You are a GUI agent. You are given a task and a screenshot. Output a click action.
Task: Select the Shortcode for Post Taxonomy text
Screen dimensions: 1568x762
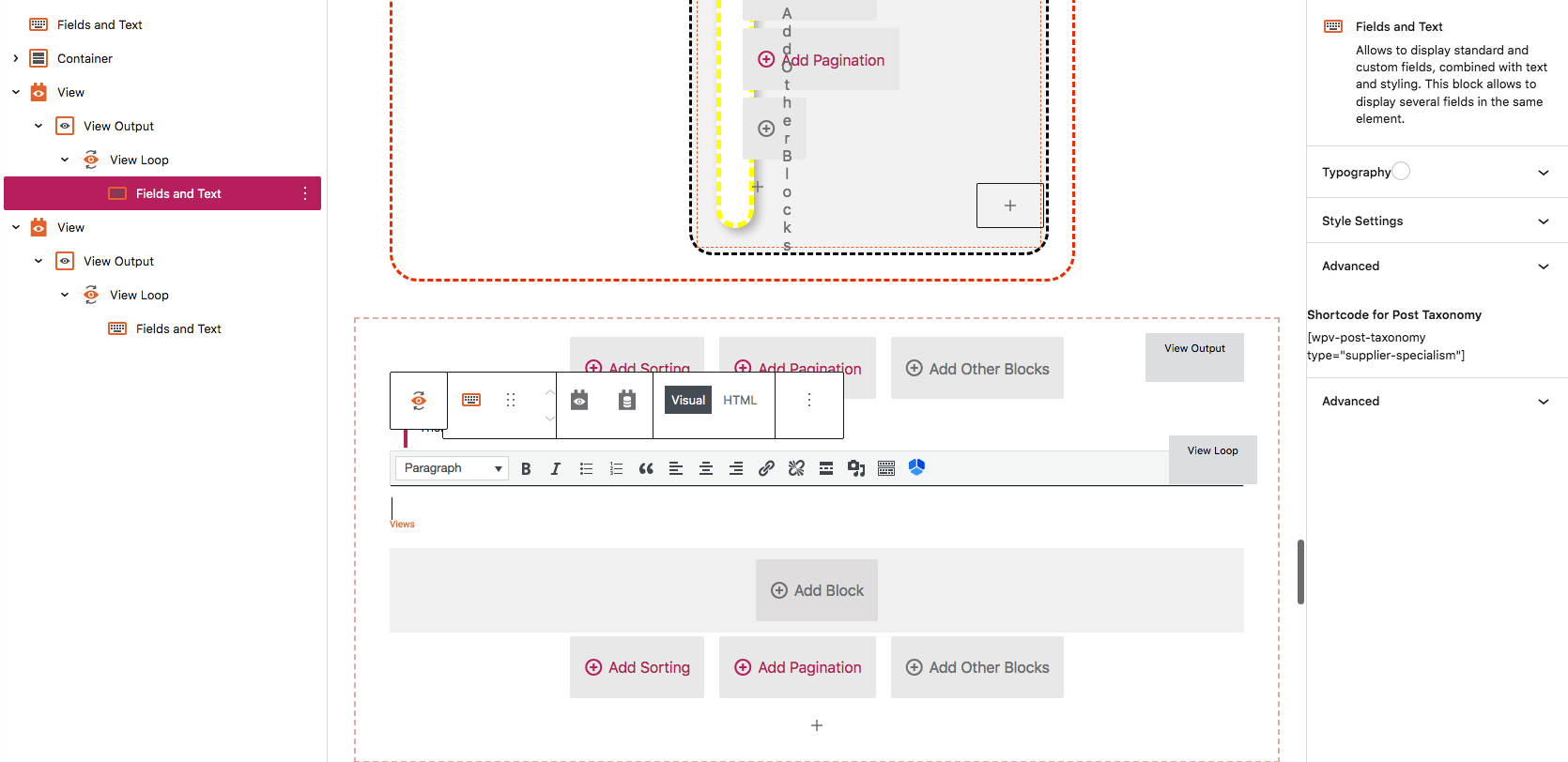pyautogui.click(x=1393, y=315)
